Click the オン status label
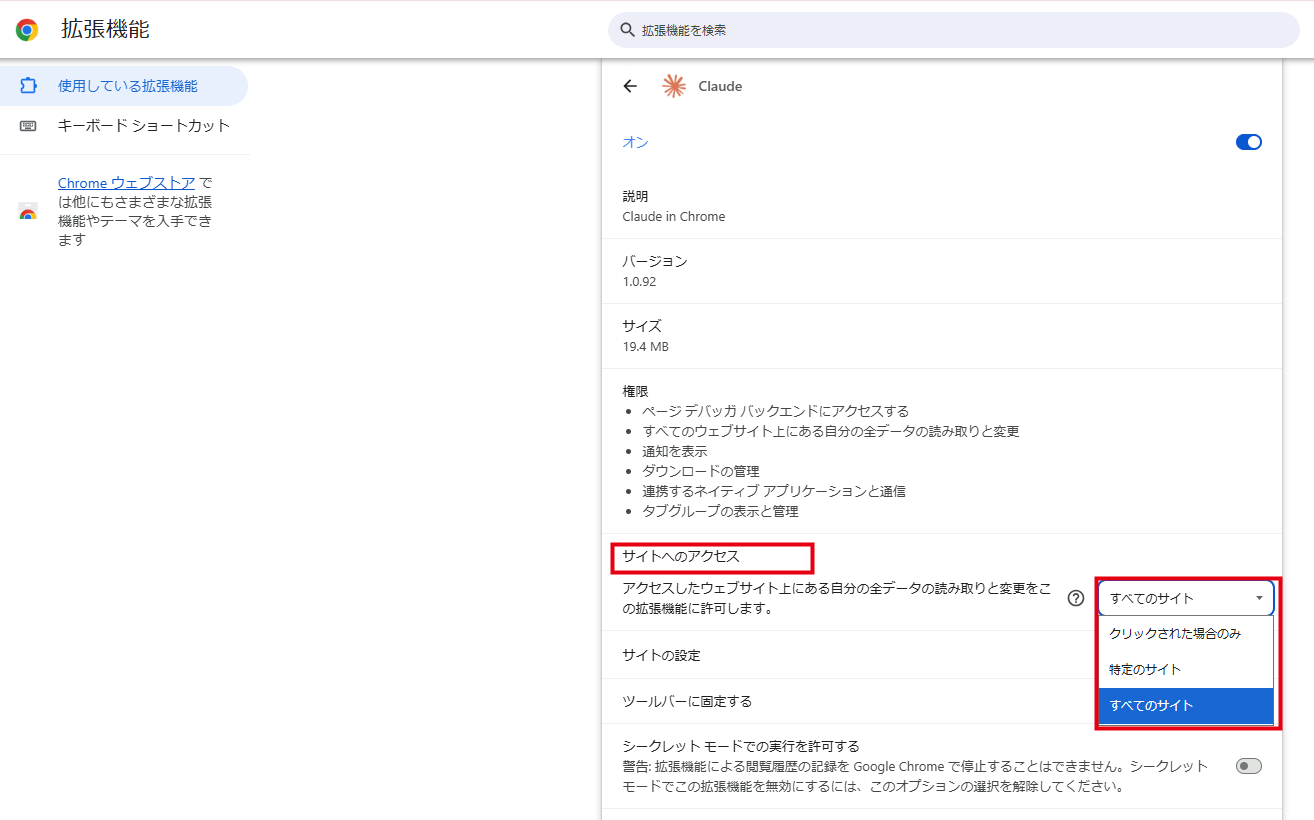Screen dimensions: 1314x820 [x=636, y=142]
